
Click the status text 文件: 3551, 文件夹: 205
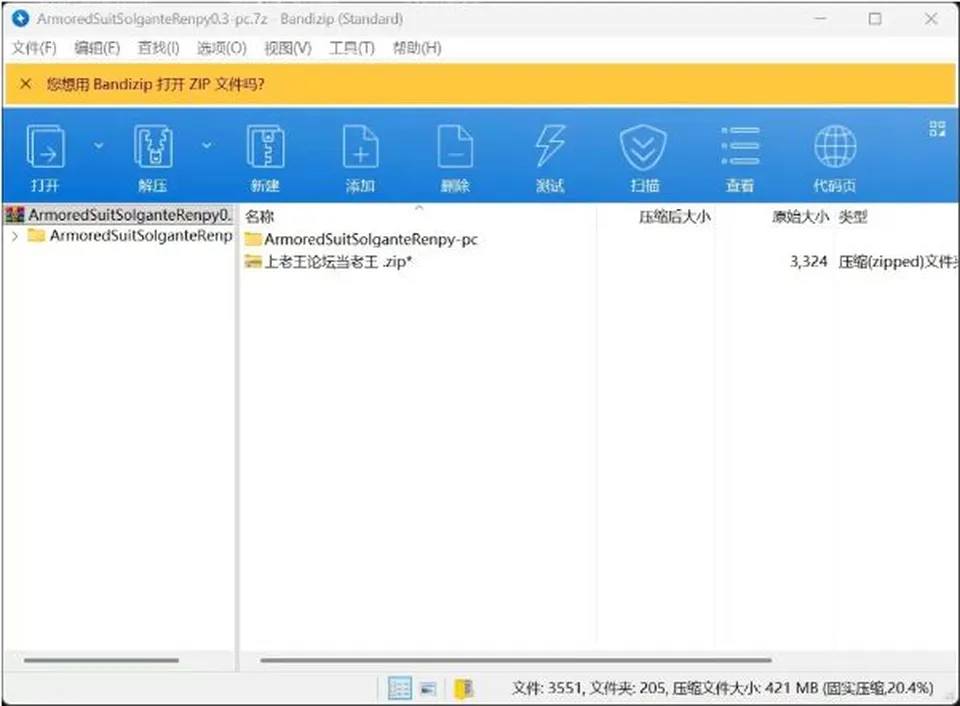click(x=589, y=689)
